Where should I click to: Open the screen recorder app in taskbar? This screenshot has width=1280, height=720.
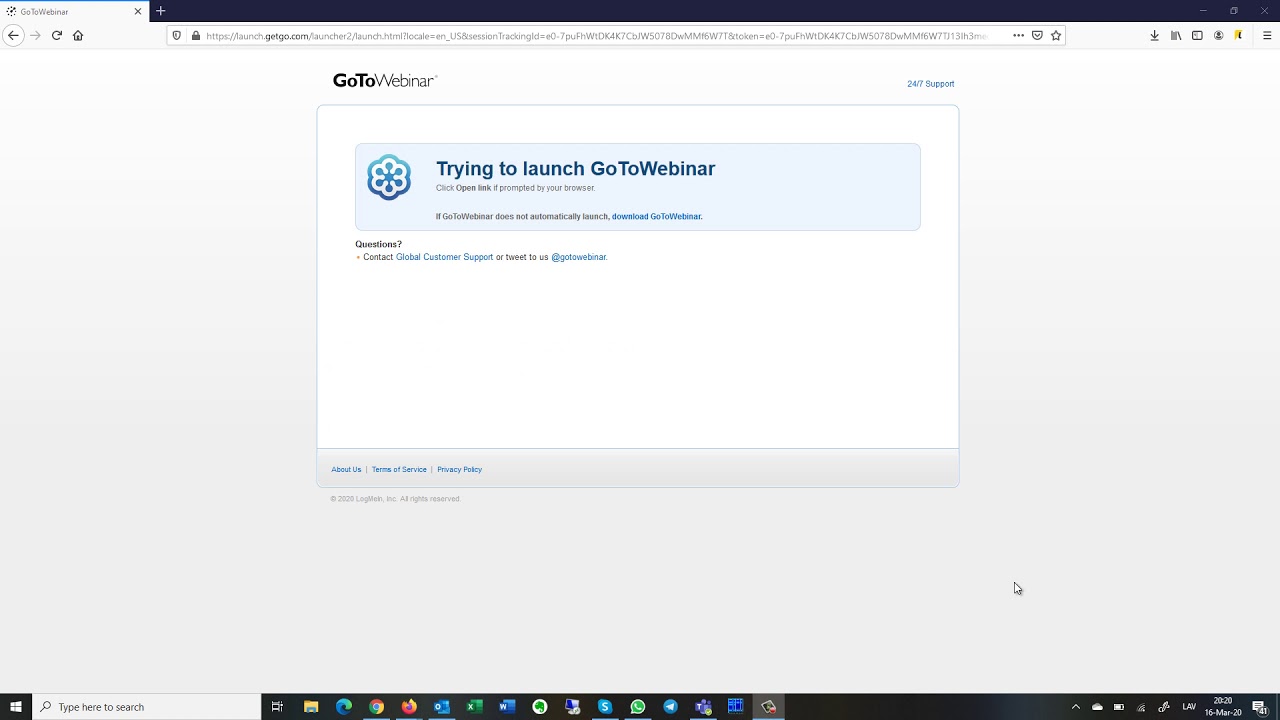pos(768,707)
